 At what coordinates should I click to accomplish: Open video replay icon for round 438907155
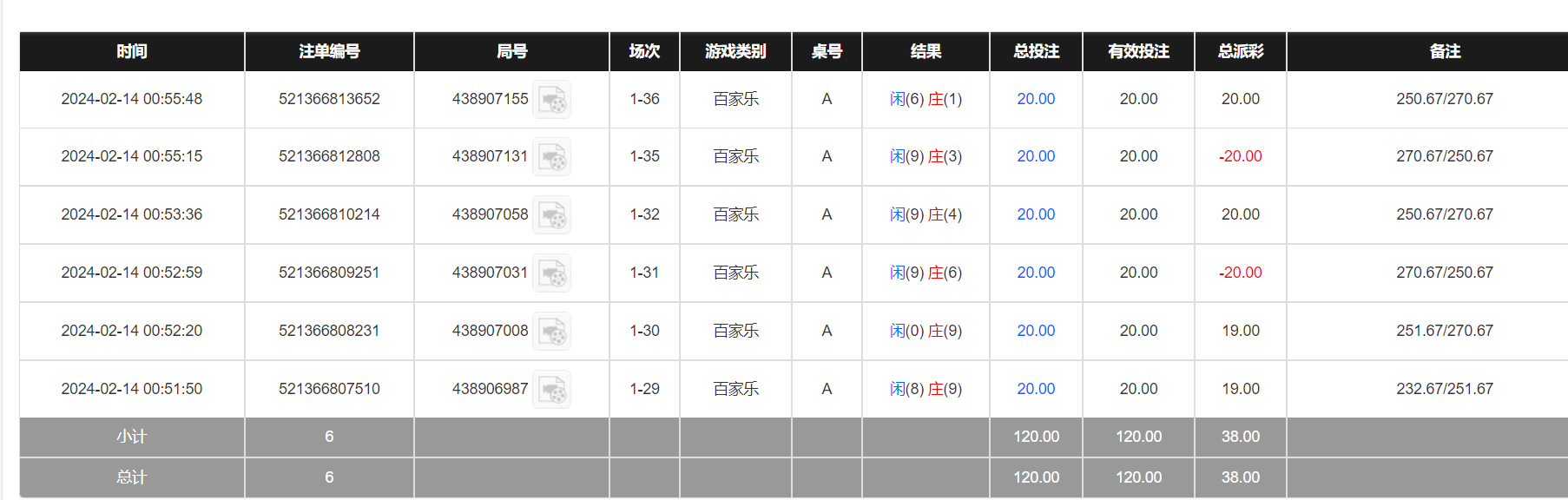click(x=551, y=100)
